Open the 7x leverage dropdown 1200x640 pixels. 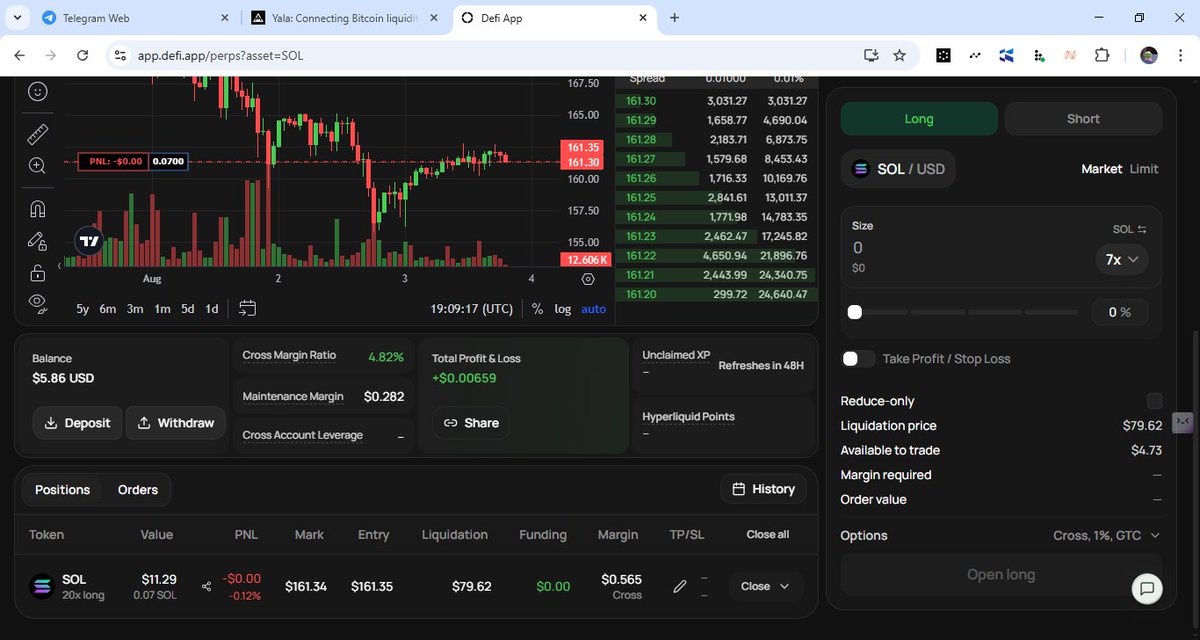coord(1122,259)
